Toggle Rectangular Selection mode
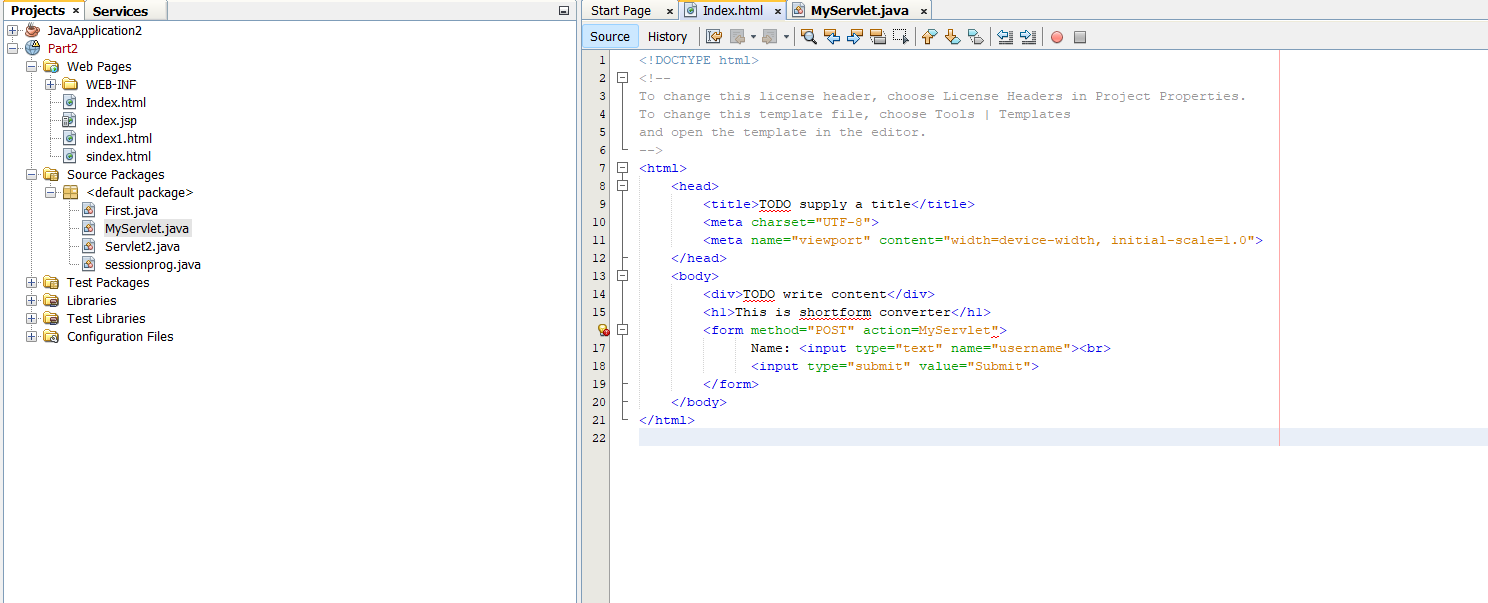Screen dimensions: 1488x603 (900, 37)
